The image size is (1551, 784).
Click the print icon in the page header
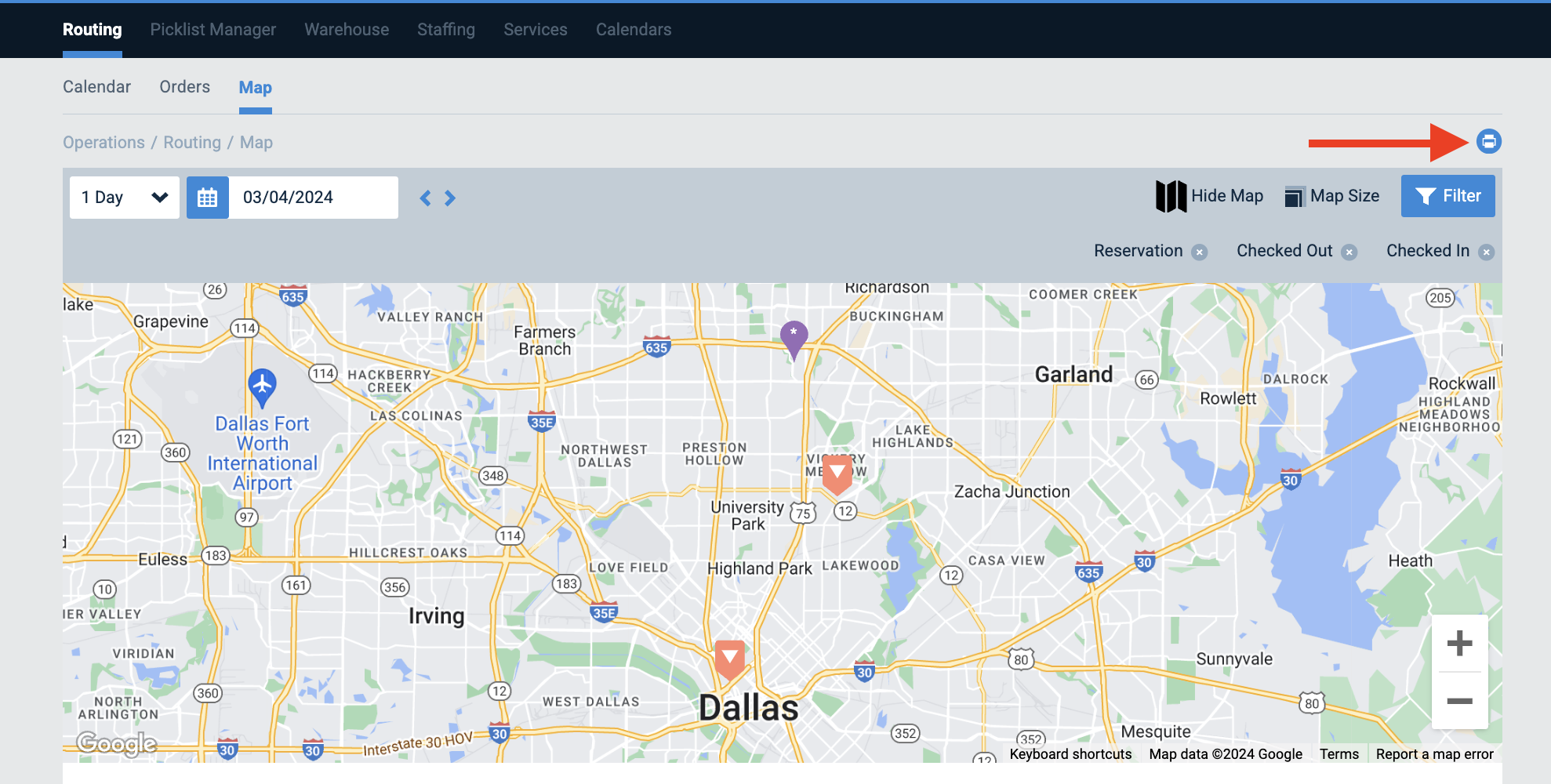click(x=1488, y=141)
